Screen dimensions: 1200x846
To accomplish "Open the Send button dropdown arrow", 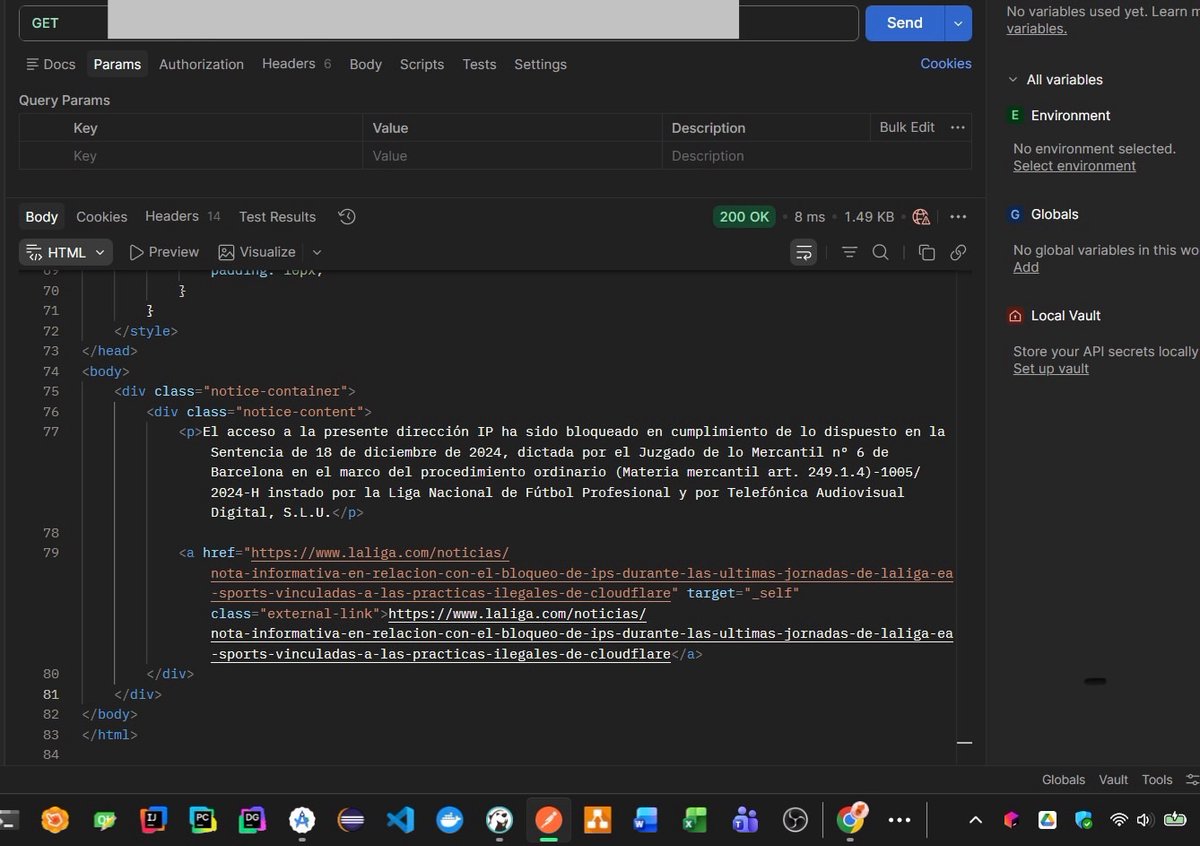I will point(958,23).
